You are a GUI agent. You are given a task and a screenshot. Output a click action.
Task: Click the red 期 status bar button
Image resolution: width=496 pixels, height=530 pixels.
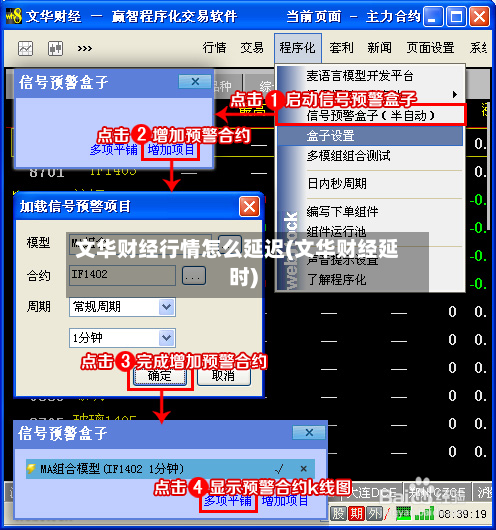click(356, 514)
